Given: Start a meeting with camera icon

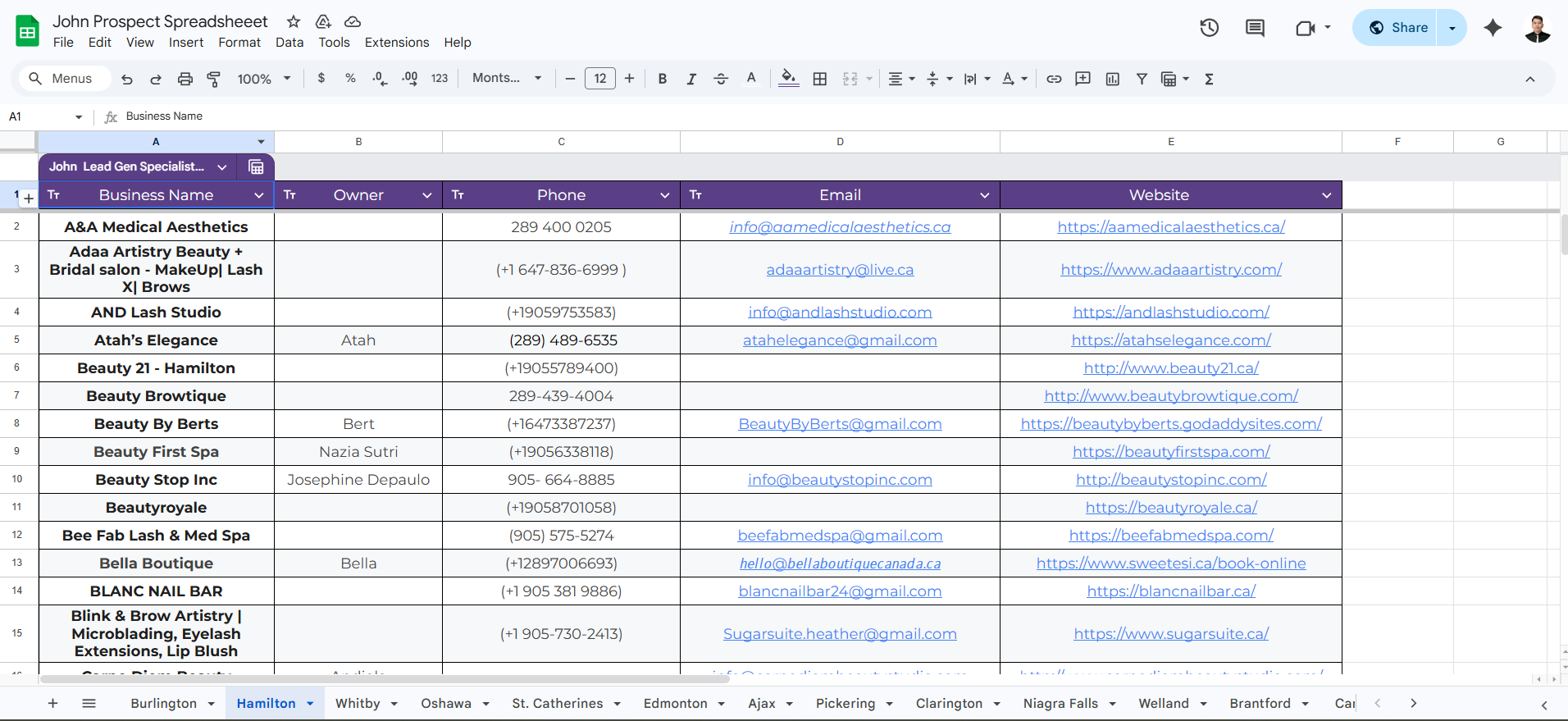Looking at the screenshot, I should click(1306, 28).
